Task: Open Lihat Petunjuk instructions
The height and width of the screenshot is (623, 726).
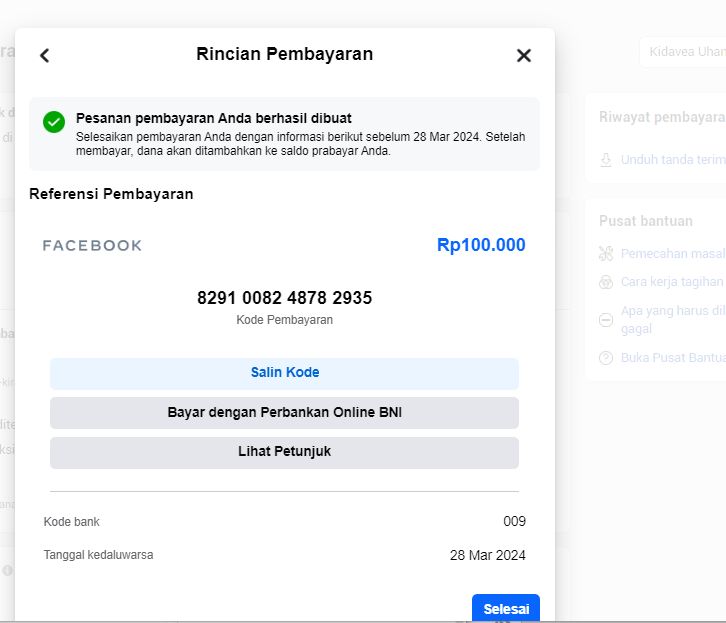Action: (x=284, y=453)
